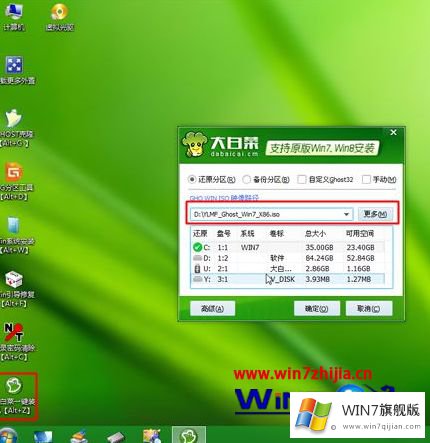430x443 pixels.
Task: Click the 2.86GB total size cell
Action: click(x=317, y=269)
